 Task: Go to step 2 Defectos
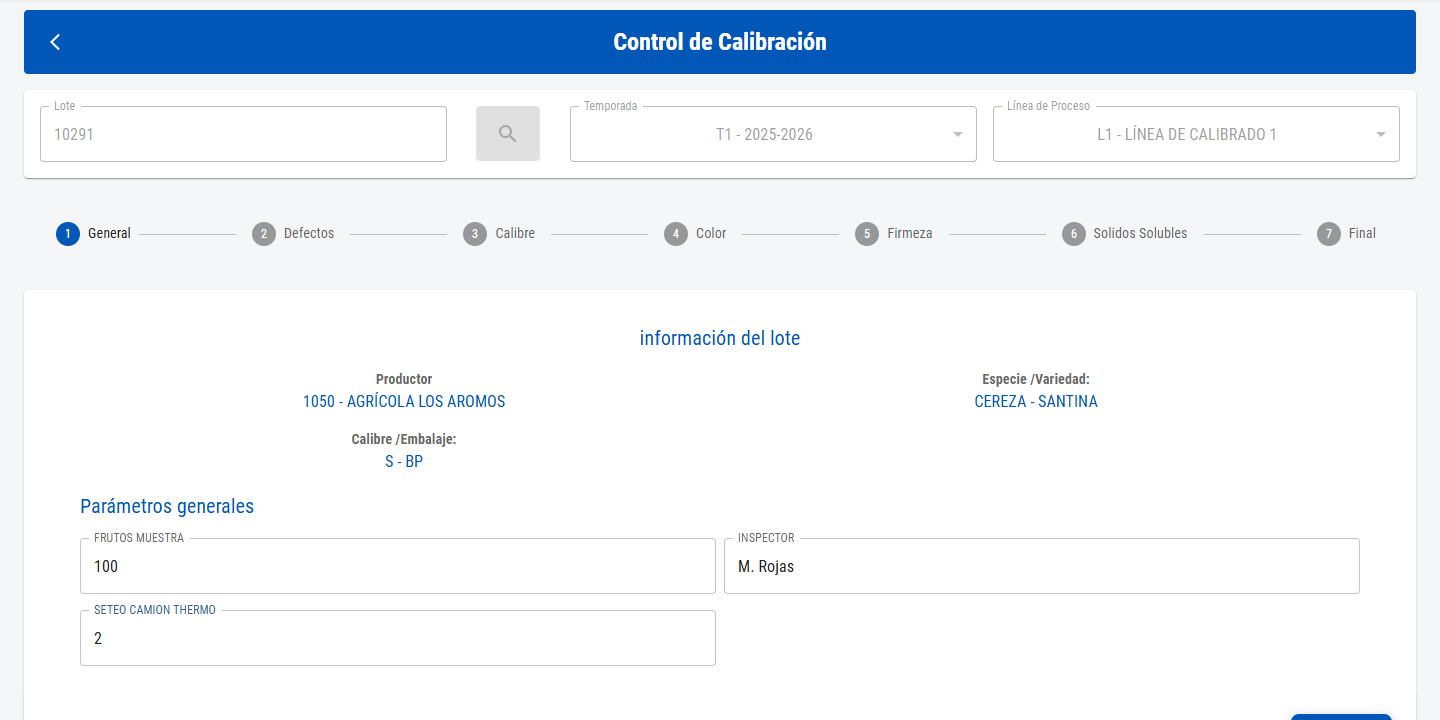point(293,234)
